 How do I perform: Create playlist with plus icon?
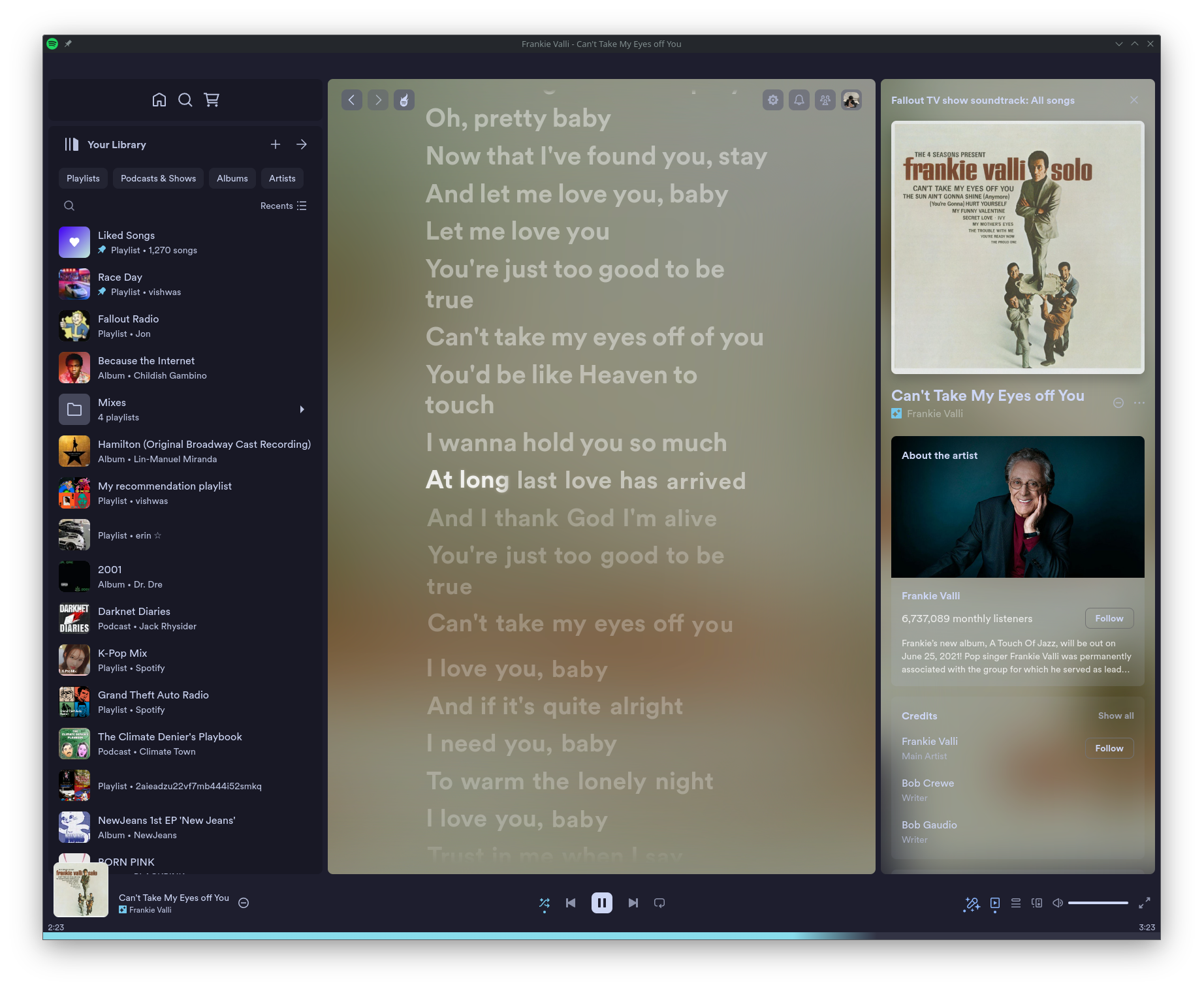(276, 144)
